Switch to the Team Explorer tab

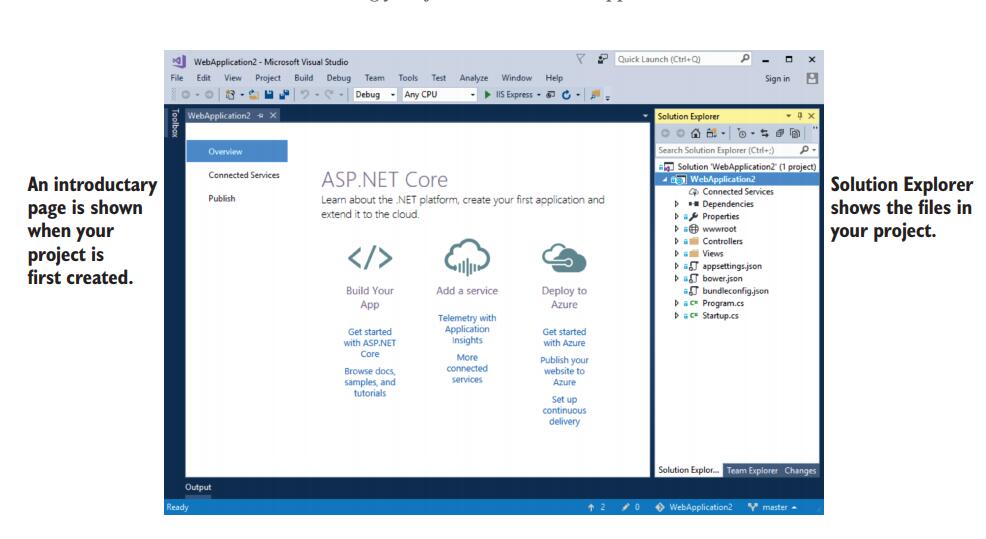(752, 470)
